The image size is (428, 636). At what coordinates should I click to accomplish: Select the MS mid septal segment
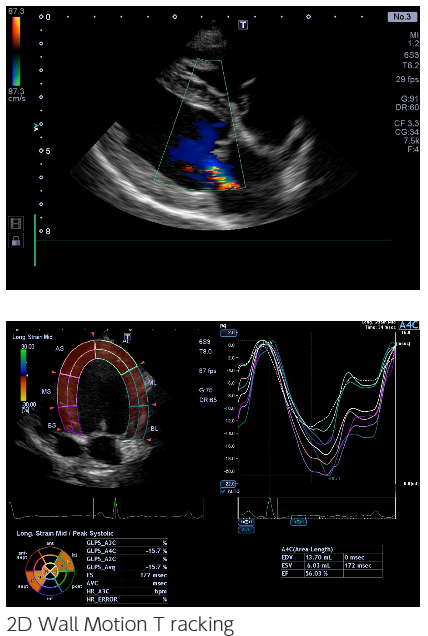click(68, 390)
